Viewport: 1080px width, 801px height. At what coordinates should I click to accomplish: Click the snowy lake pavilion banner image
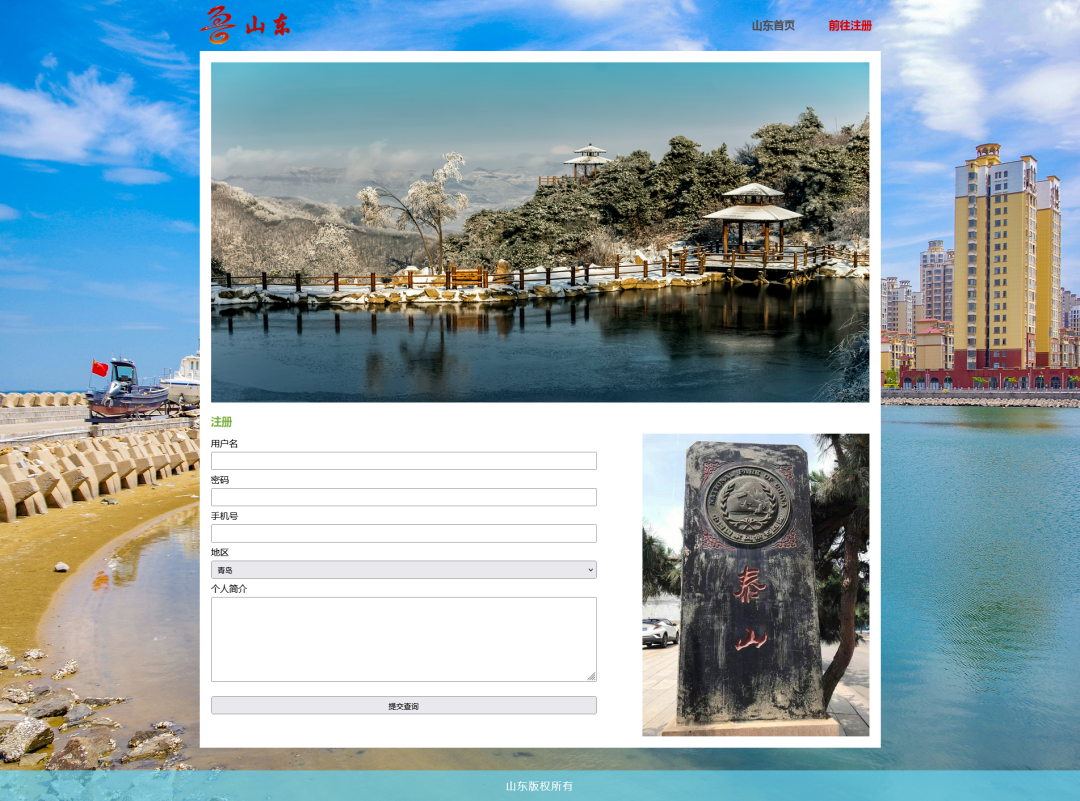(540, 232)
